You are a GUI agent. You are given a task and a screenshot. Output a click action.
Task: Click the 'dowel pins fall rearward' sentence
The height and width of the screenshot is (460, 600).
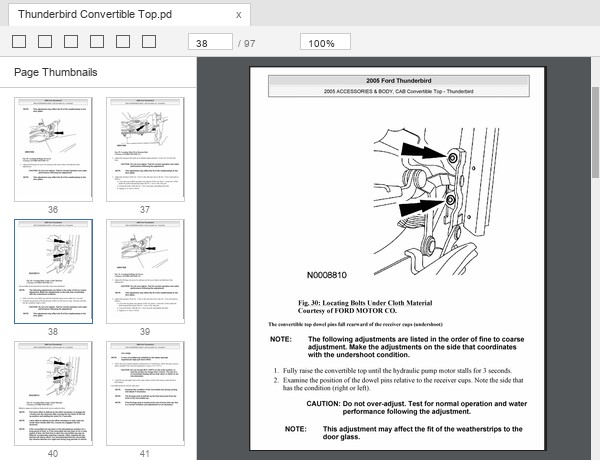(x=355, y=325)
